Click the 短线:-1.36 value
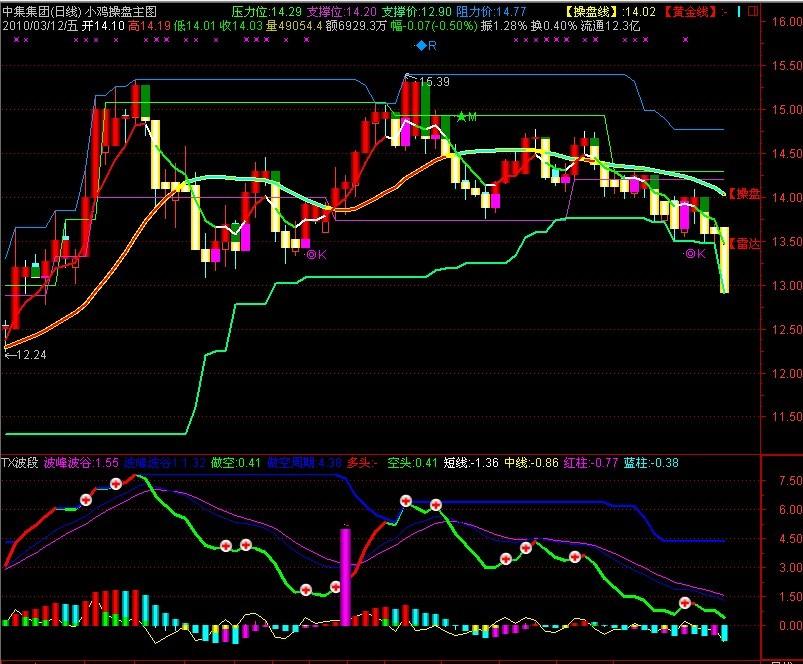The image size is (803, 664). click(x=471, y=463)
